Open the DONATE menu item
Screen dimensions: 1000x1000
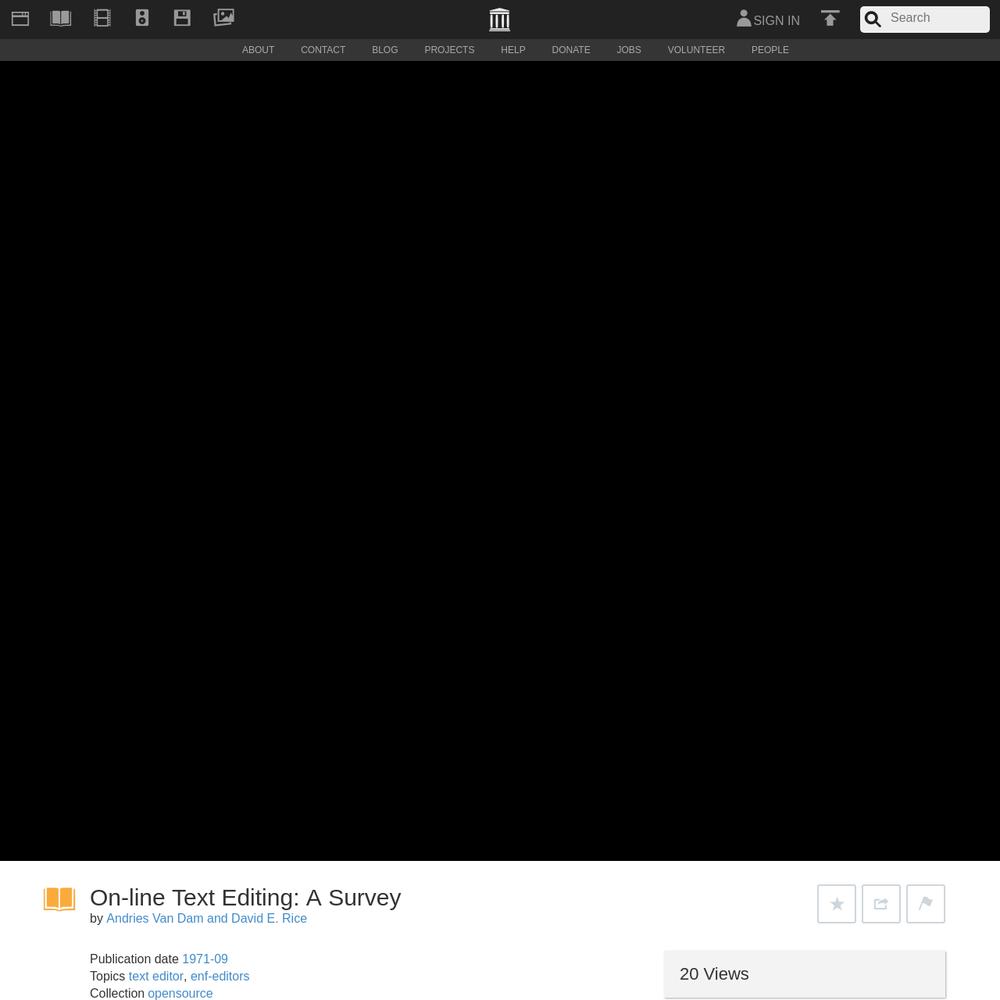coord(571,50)
